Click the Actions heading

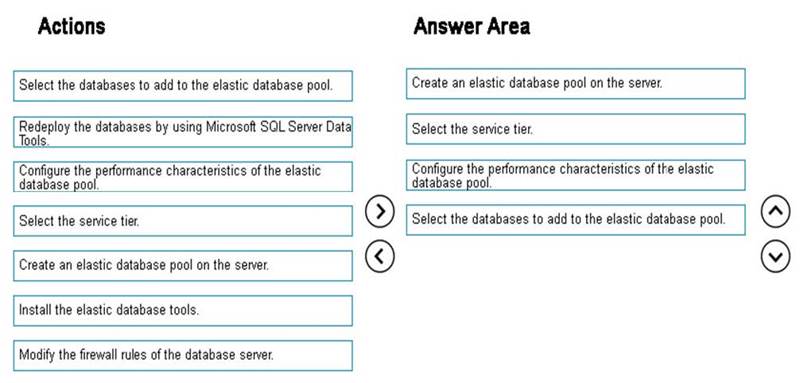coord(71,25)
